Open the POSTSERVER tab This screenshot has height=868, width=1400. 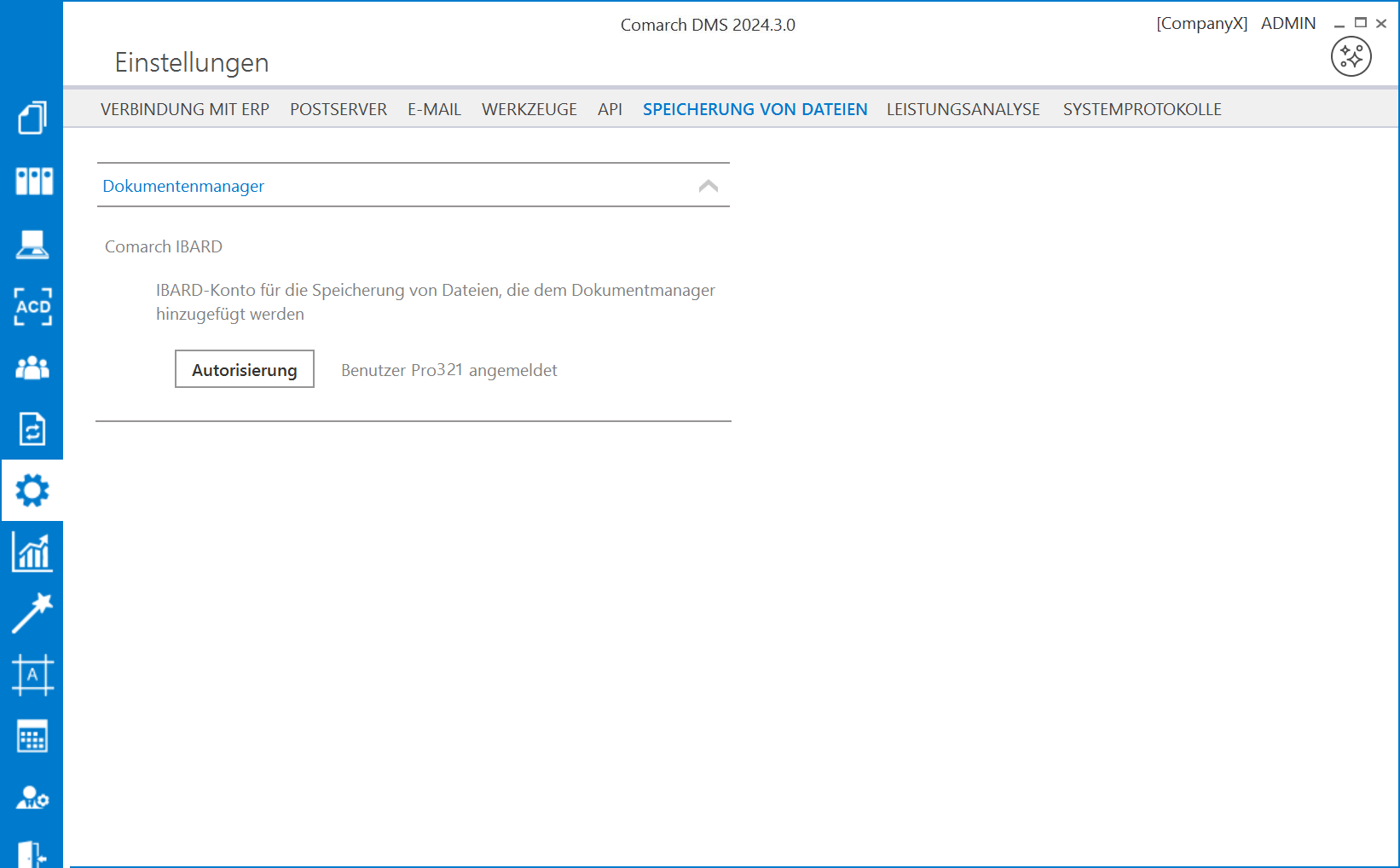[338, 109]
